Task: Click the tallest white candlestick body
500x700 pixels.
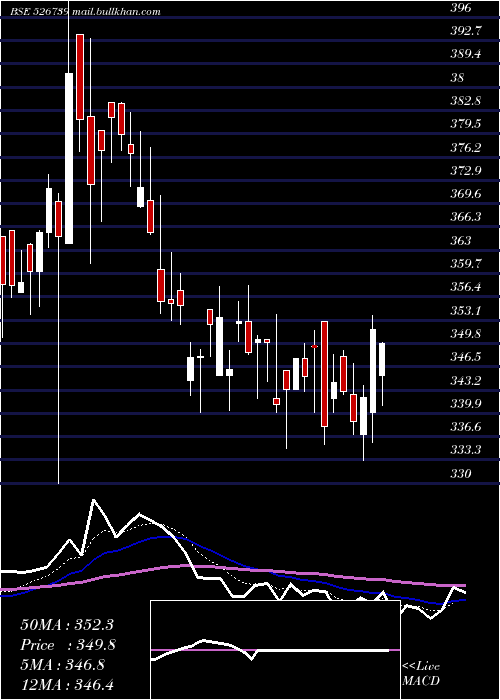Action: [69, 158]
